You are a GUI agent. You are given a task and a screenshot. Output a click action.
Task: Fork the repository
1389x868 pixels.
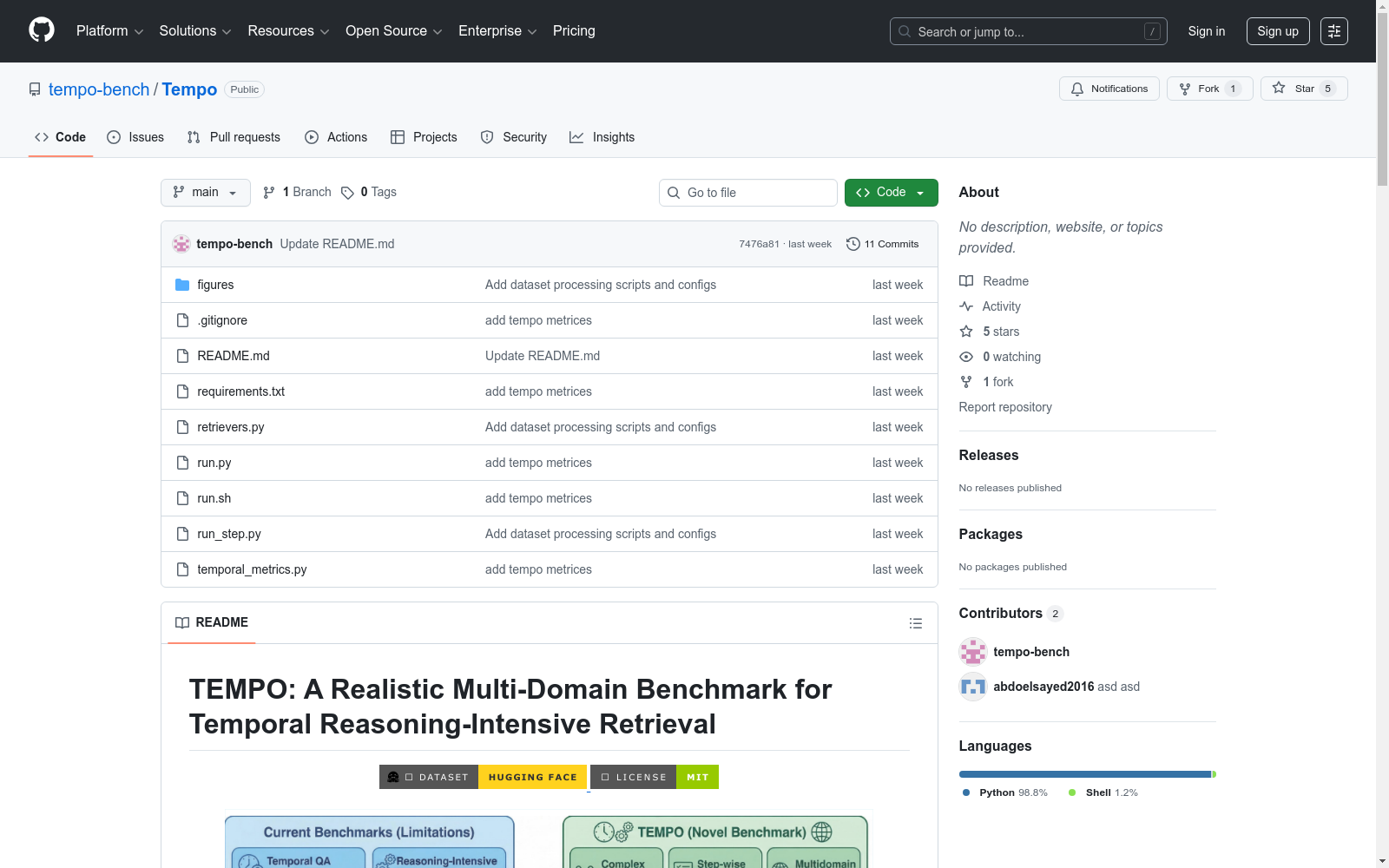[x=1209, y=89]
